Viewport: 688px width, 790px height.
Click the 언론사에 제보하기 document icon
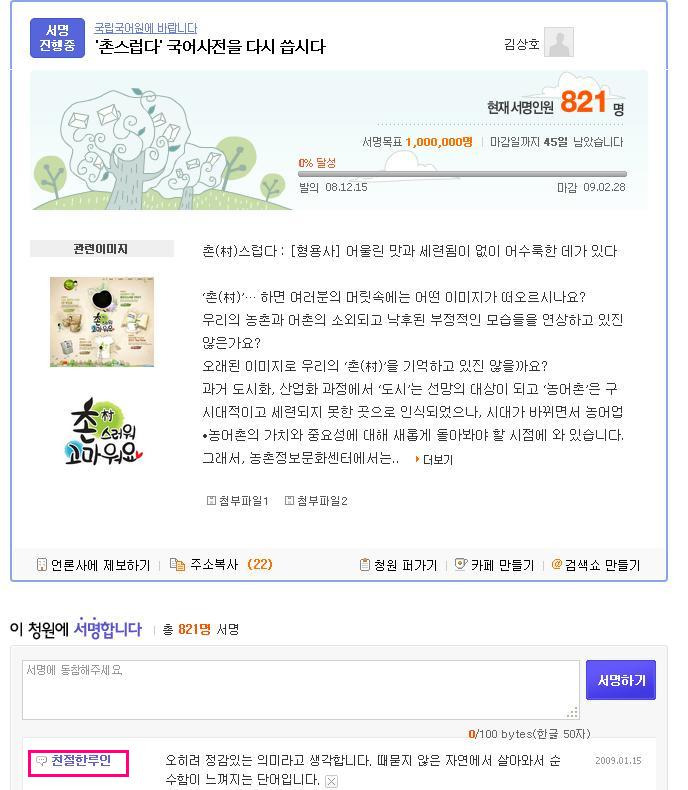tap(42, 564)
